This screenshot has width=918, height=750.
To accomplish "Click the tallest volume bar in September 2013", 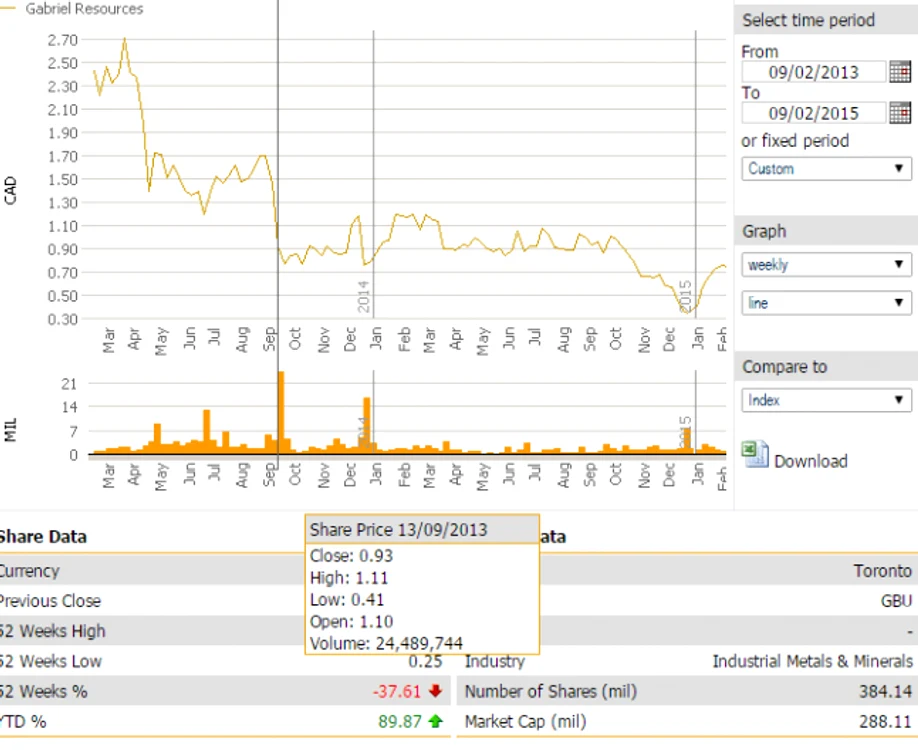I will coord(281,412).
